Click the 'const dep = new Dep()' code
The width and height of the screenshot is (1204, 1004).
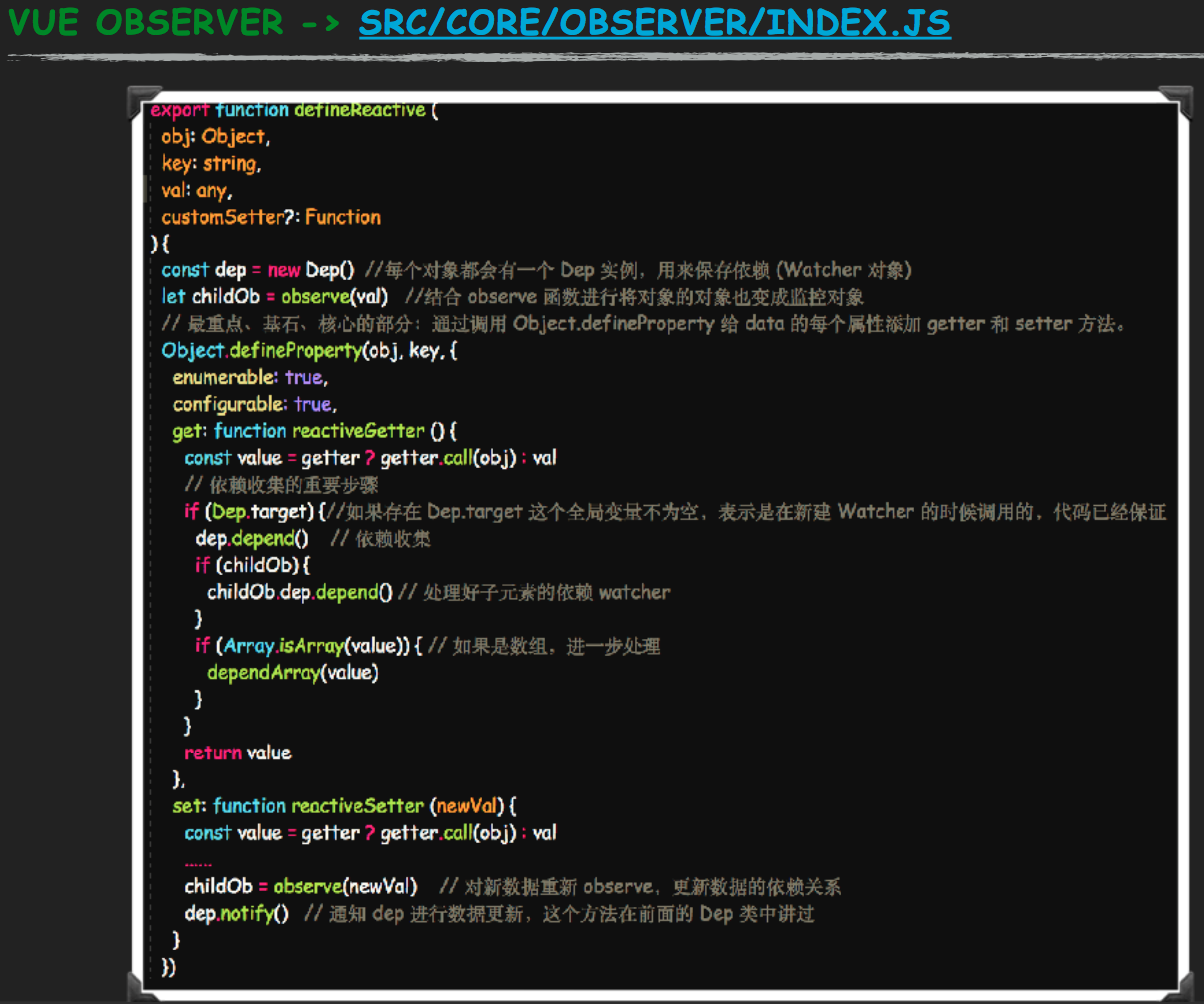pos(259,270)
